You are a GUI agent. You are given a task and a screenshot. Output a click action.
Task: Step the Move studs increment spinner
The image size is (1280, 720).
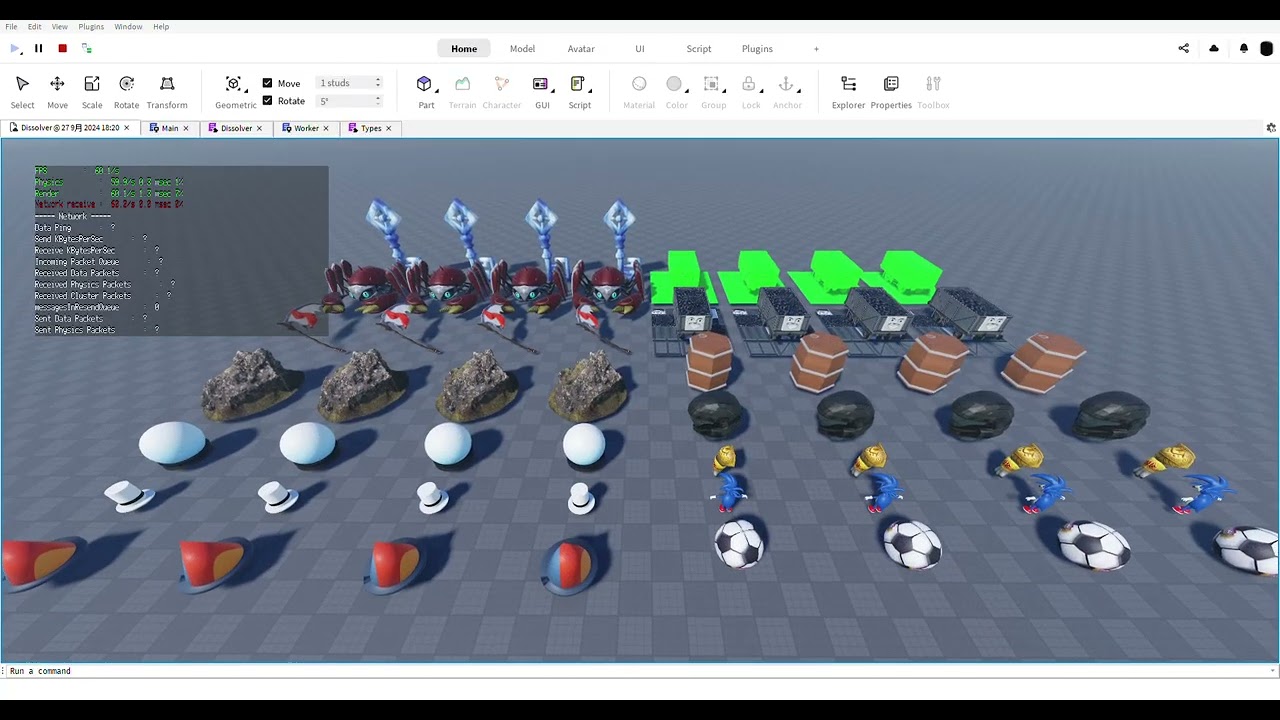(377, 83)
